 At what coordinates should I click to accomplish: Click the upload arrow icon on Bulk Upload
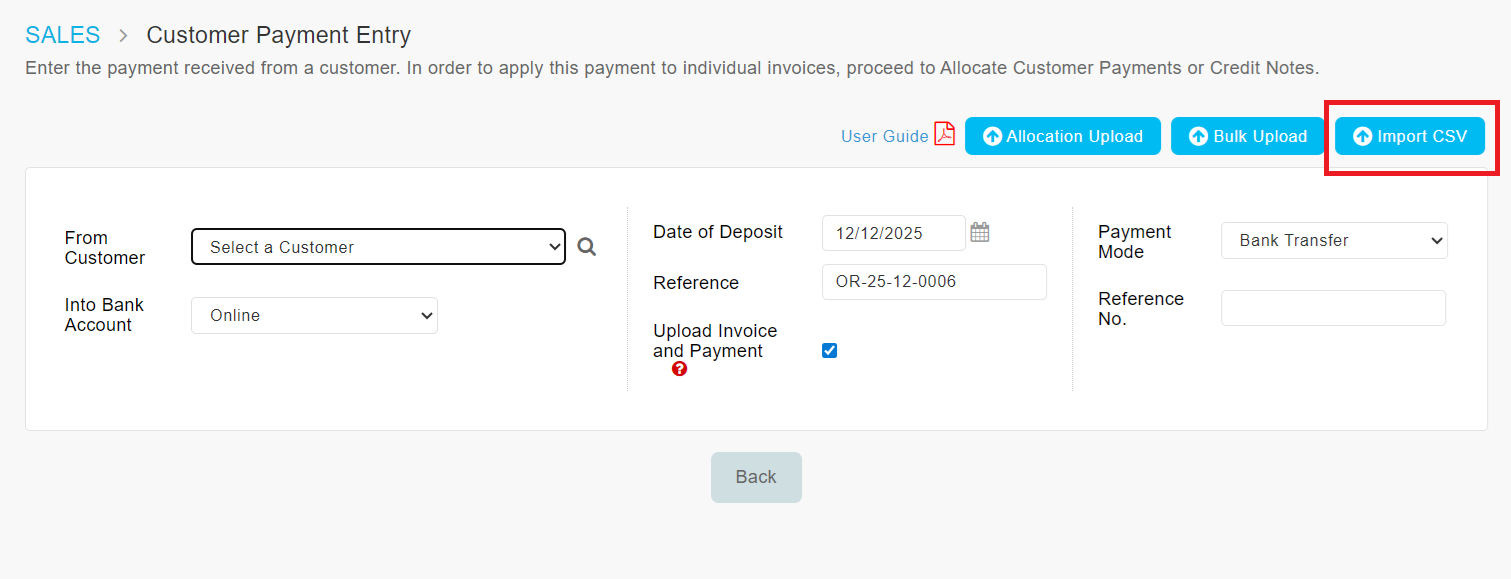coord(1198,137)
